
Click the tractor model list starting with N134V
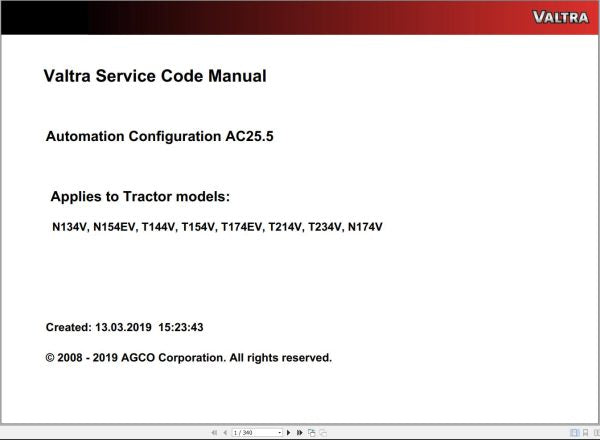(217, 227)
